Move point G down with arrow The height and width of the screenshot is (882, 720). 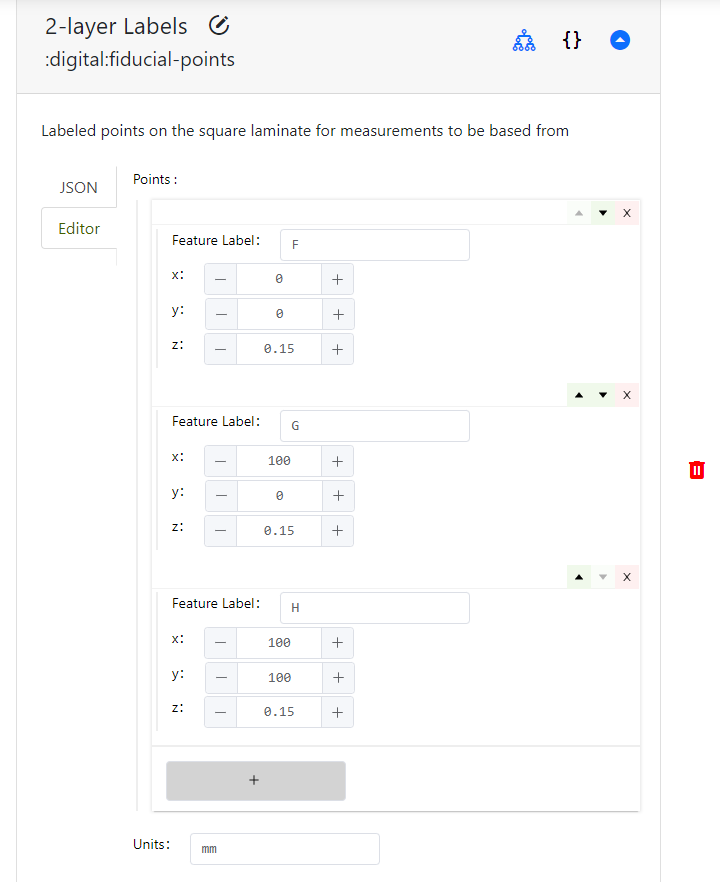coord(603,395)
